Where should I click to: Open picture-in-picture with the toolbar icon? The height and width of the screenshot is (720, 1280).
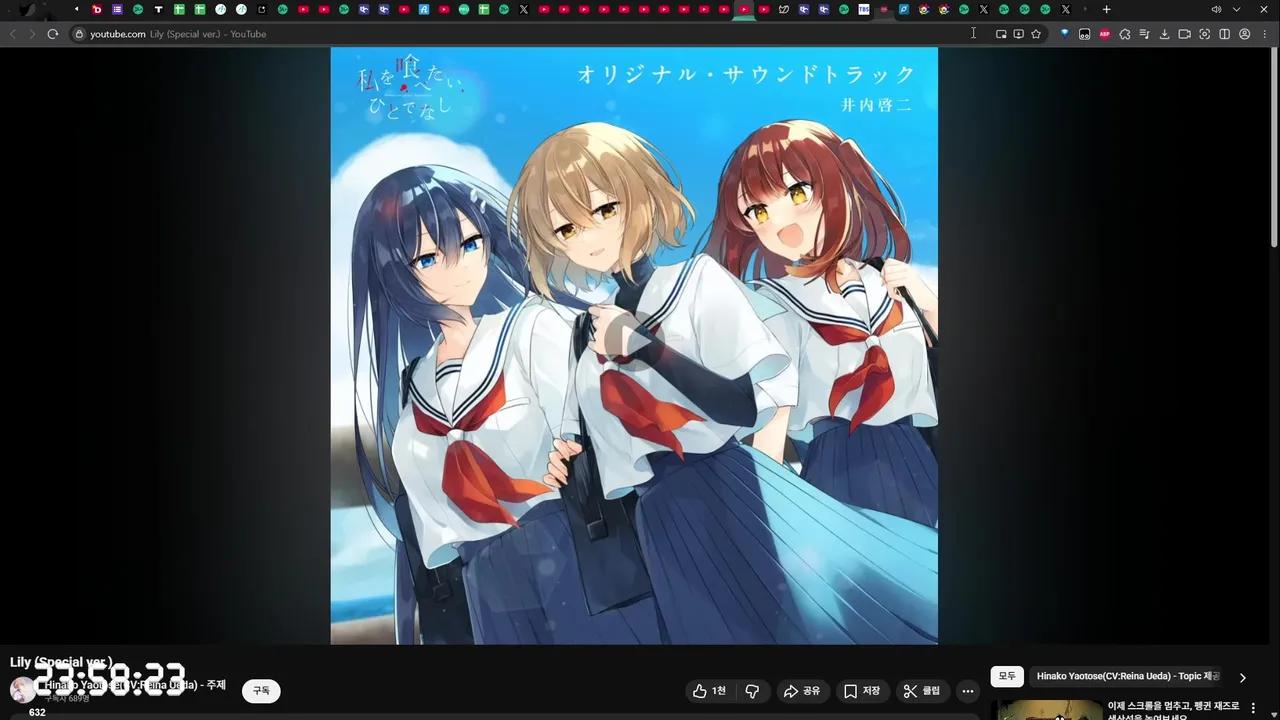(x=1000, y=33)
